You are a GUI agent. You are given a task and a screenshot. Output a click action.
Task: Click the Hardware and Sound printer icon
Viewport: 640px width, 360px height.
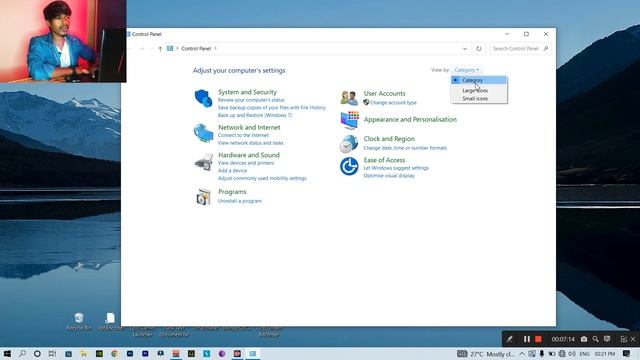[x=203, y=162]
